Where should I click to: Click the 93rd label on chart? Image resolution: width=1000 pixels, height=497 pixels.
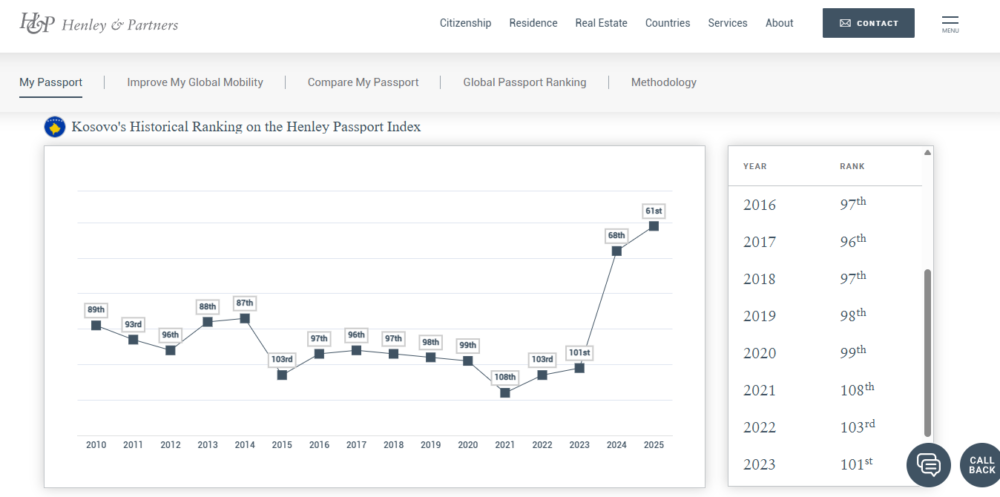pyautogui.click(x=133, y=325)
